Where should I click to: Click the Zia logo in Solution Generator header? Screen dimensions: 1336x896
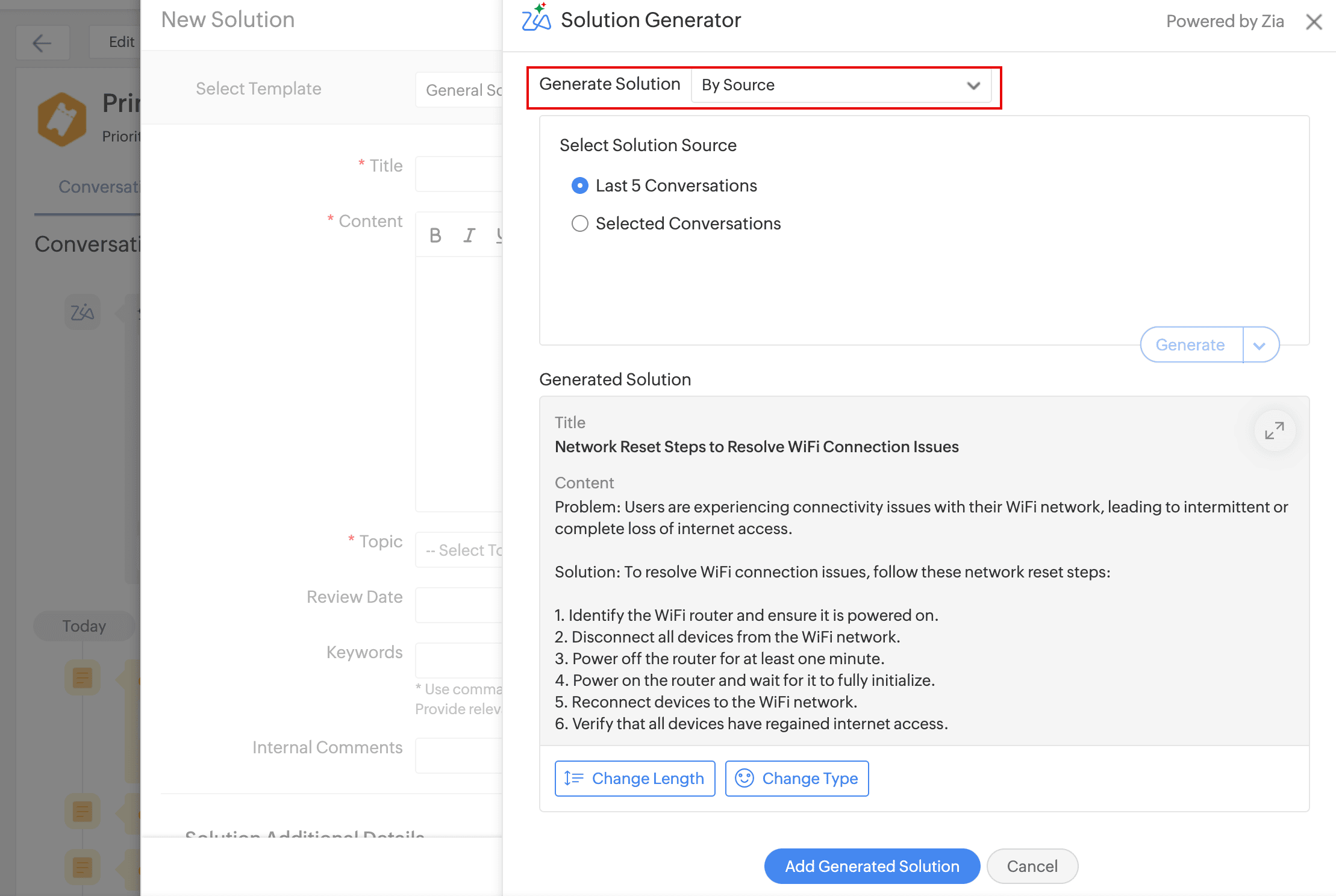[536, 19]
